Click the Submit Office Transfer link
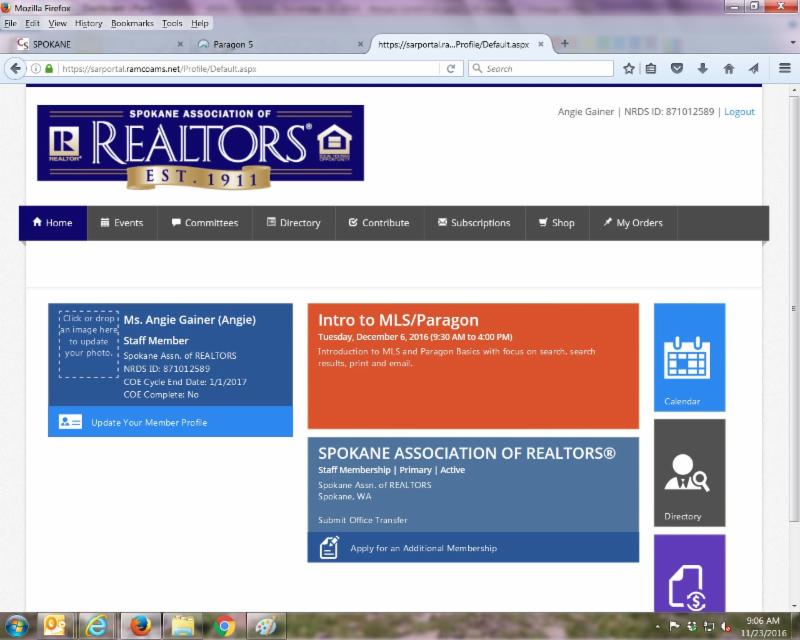The height and width of the screenshot is (640, 800). coord(362,520)
